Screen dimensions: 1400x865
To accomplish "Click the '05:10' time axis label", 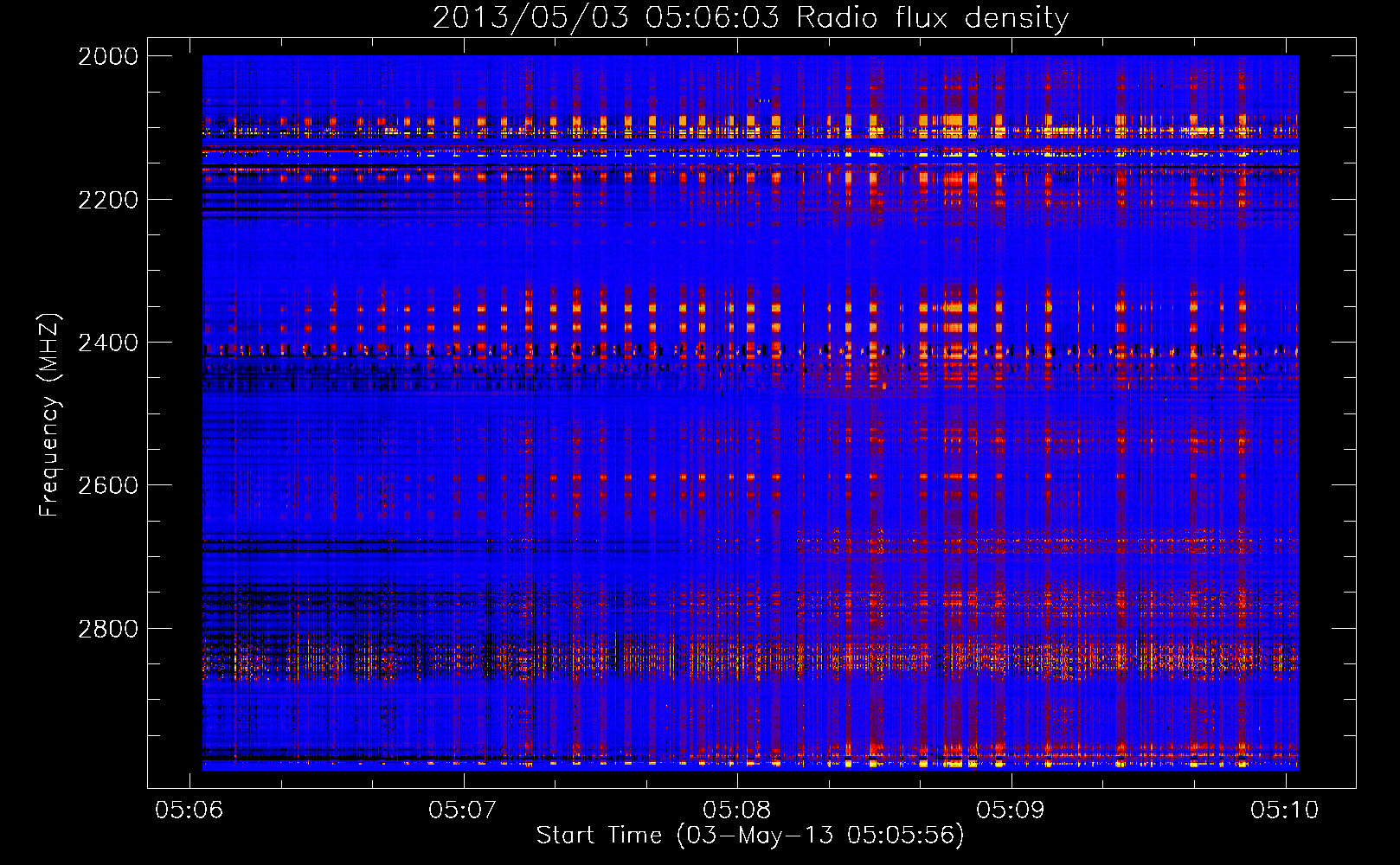I will coord(1285,810).
